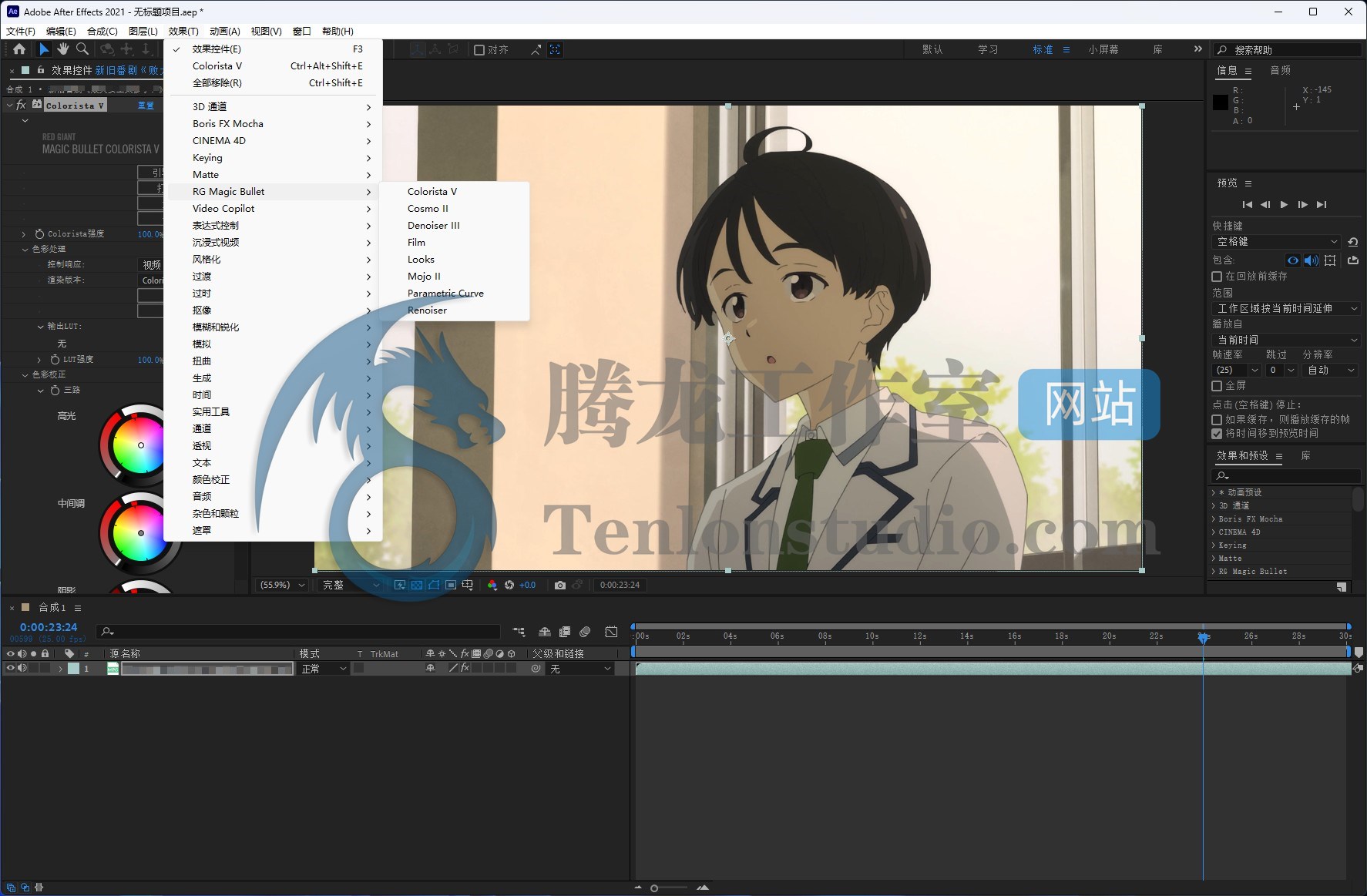Check 如果缓存，则播放缓存的帧 checkbox
This screenshot has height=896, width=1367.
coord(1217,420)
